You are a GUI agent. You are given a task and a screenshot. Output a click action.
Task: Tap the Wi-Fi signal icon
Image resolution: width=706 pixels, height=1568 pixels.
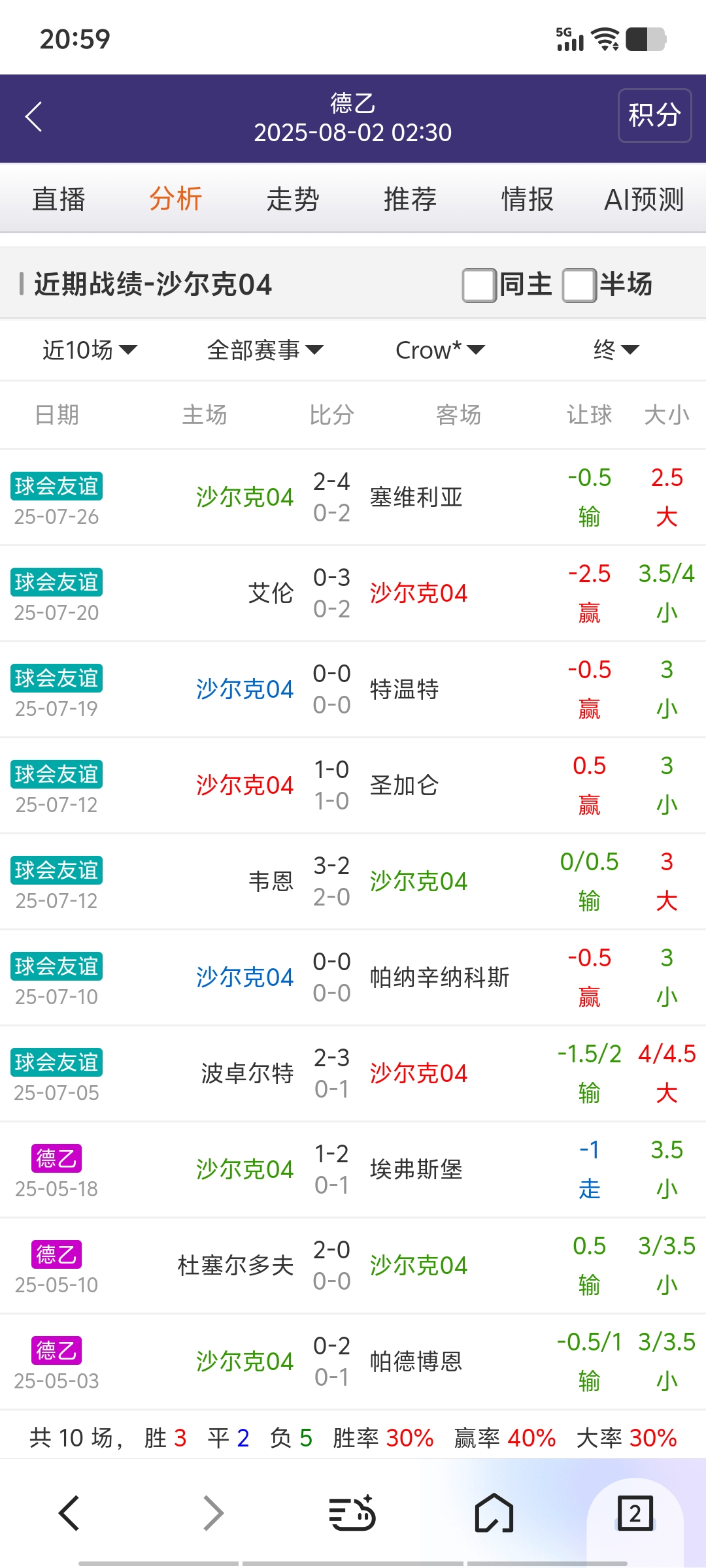click(605, 39)
